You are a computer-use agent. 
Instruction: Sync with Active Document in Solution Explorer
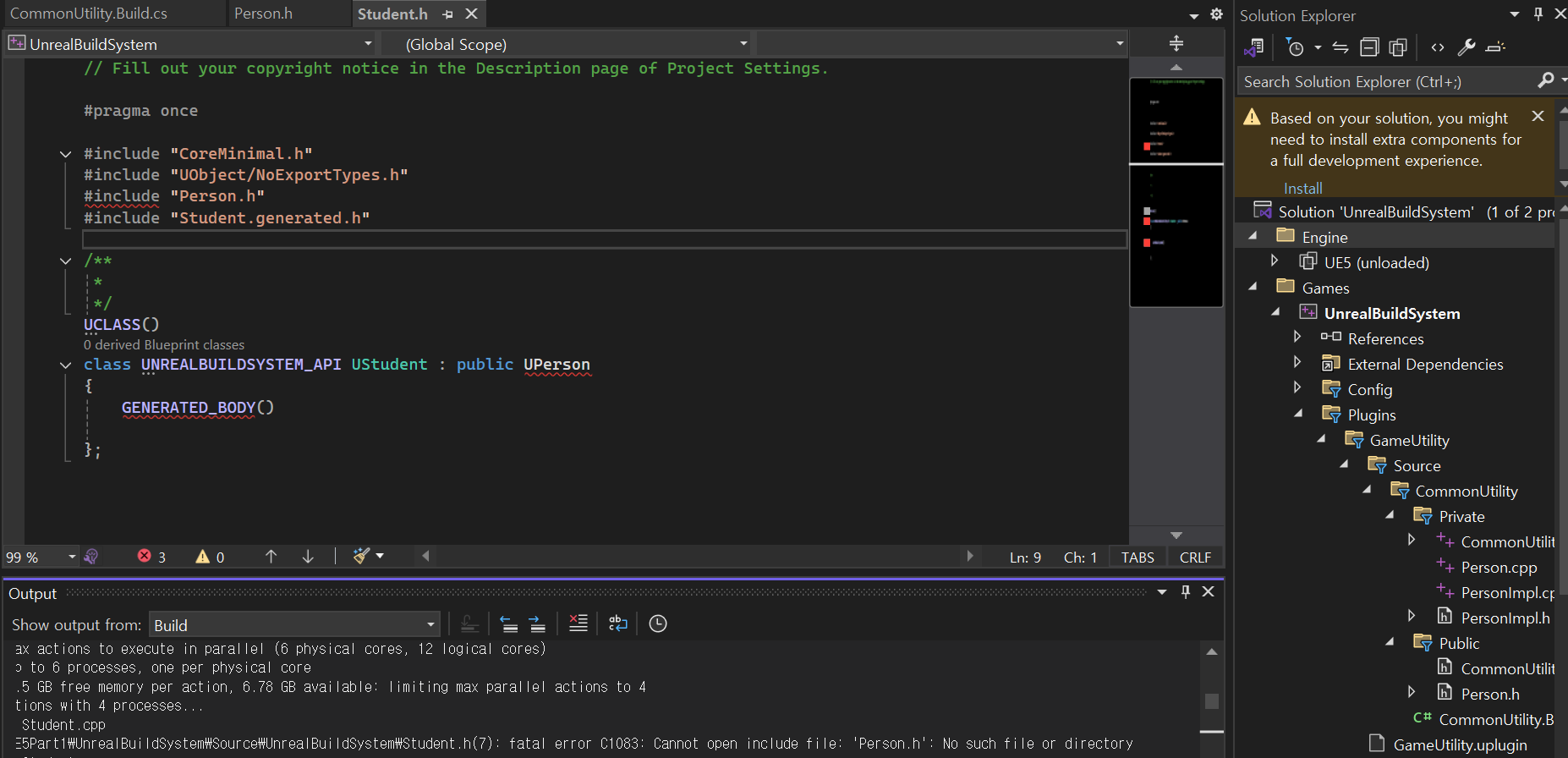coord(1340,47)
